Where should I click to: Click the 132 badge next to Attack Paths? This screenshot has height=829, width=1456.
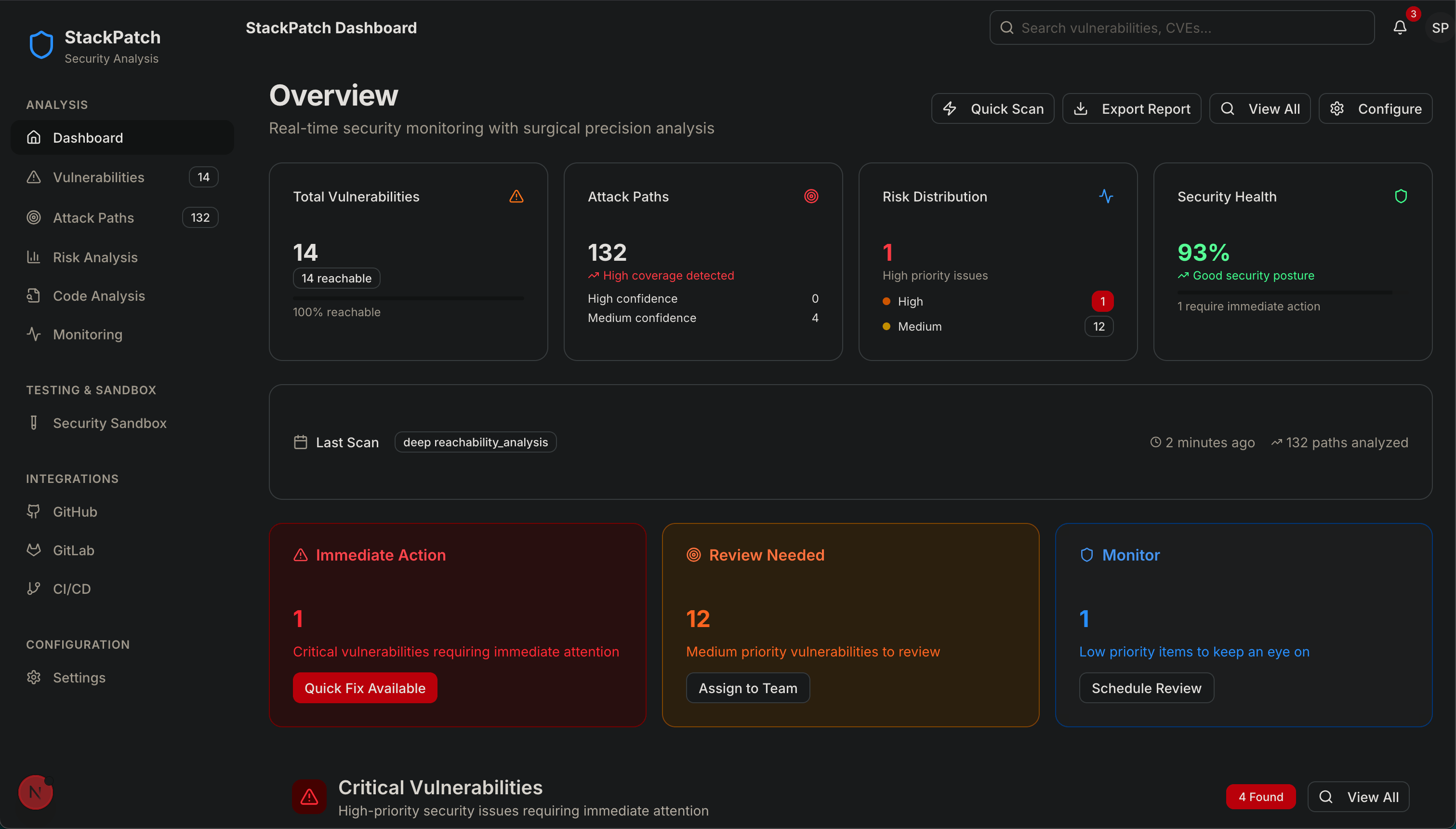tap(200, 217)
